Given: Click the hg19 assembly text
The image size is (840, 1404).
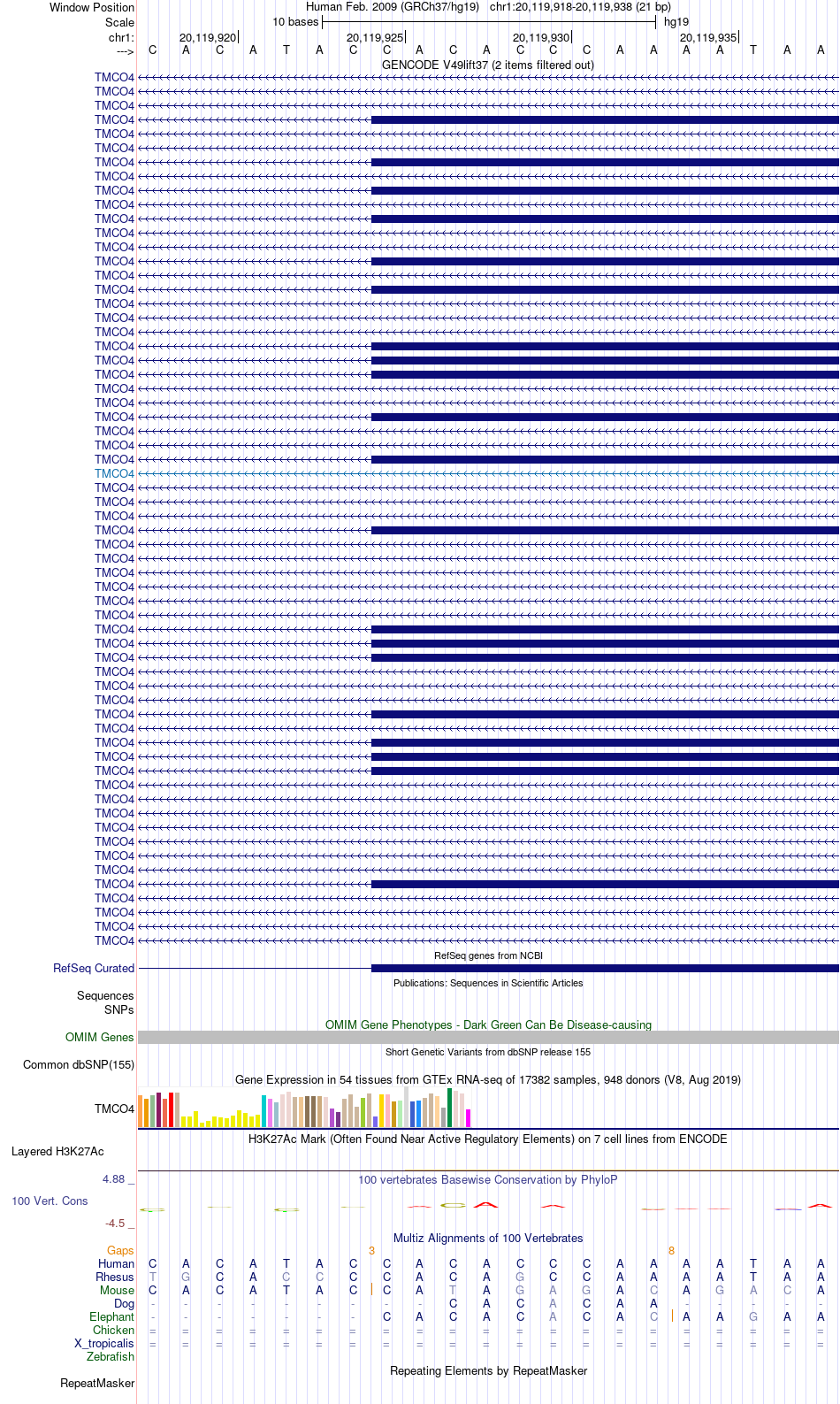Looking at the screenshot, I should click(x=676, y=22).
